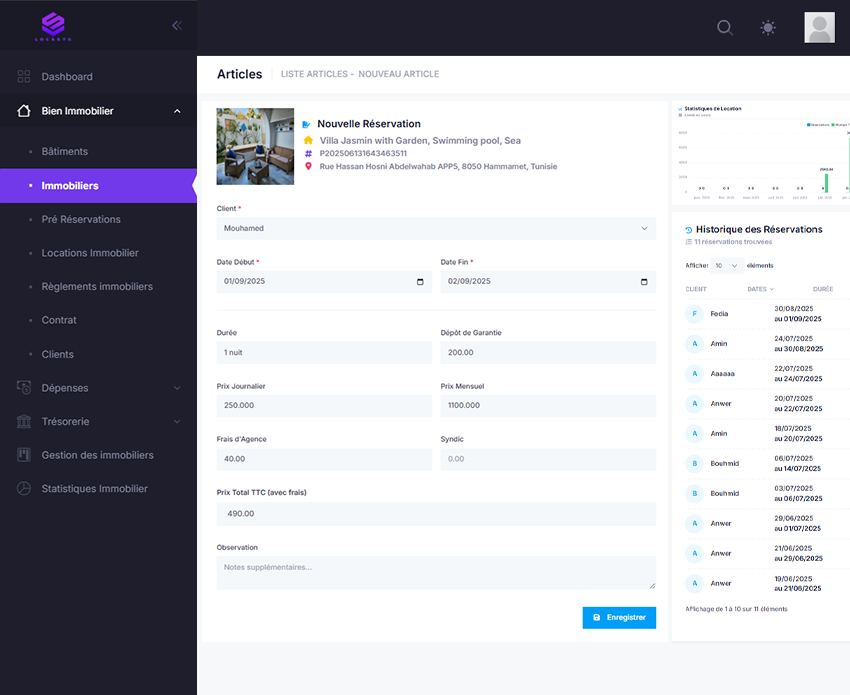Screen dimensions: 850x695
Task: Open the Date Début calendar picker icon
Action: tap(420, 281)
